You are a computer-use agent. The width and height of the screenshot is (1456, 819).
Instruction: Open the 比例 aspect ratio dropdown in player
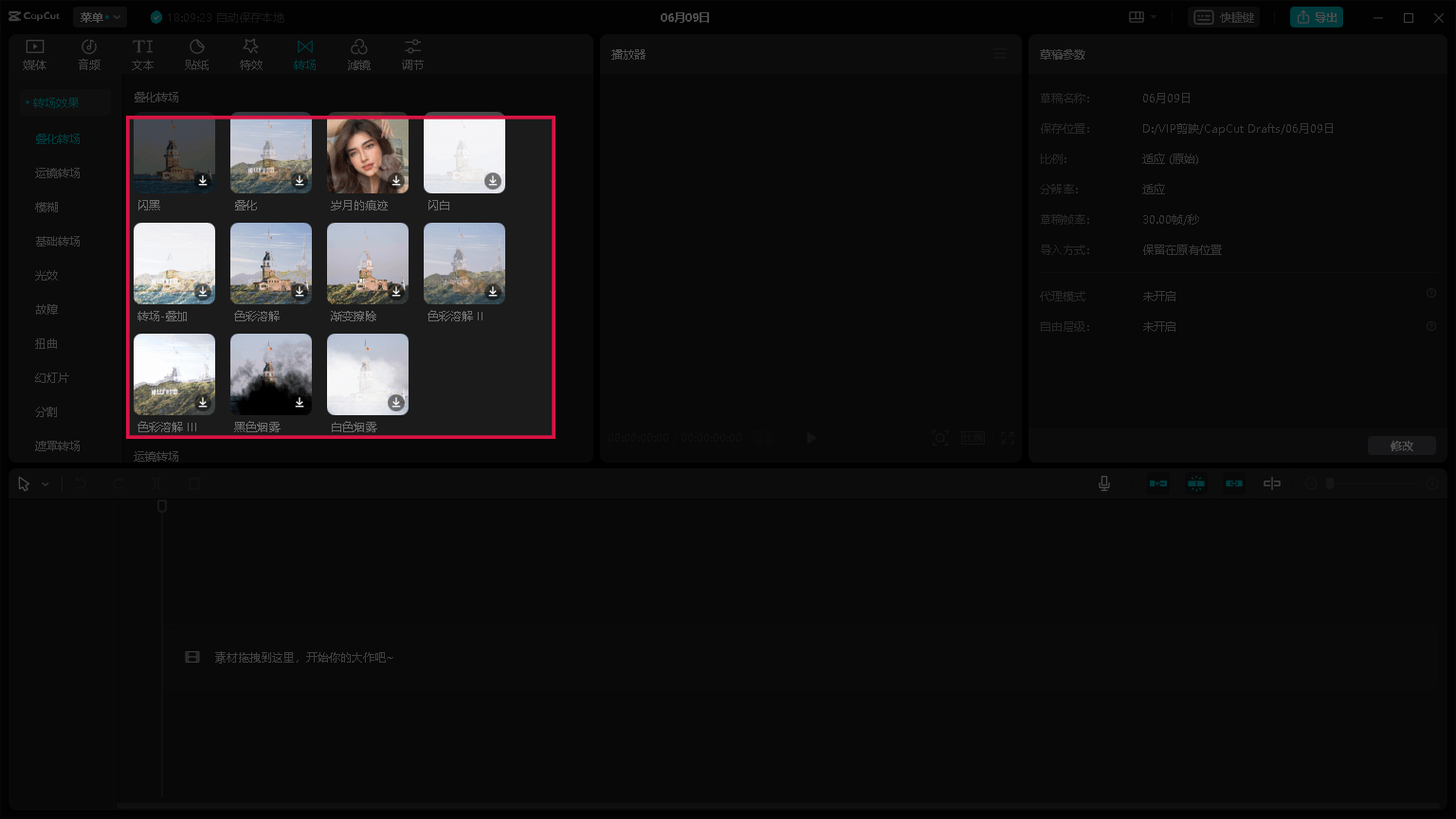tap(973, 438)
